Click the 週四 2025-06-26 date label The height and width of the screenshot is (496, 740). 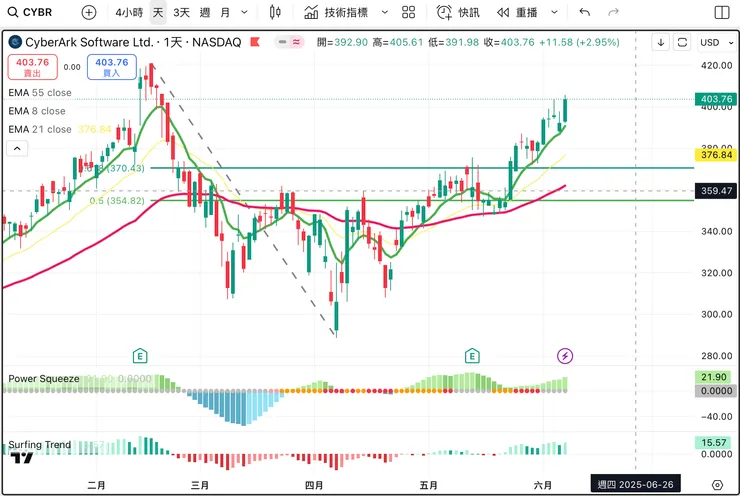pos(636,485)
